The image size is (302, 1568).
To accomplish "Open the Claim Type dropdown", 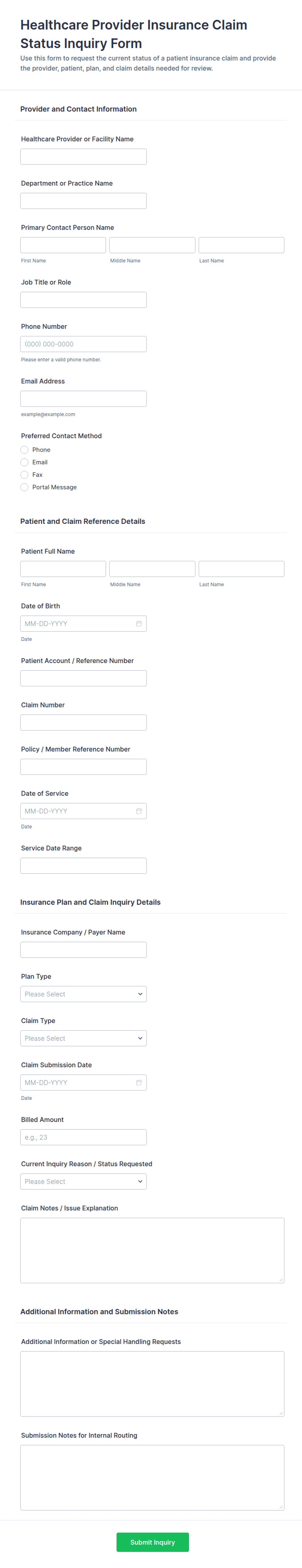I will point(83,1038).
